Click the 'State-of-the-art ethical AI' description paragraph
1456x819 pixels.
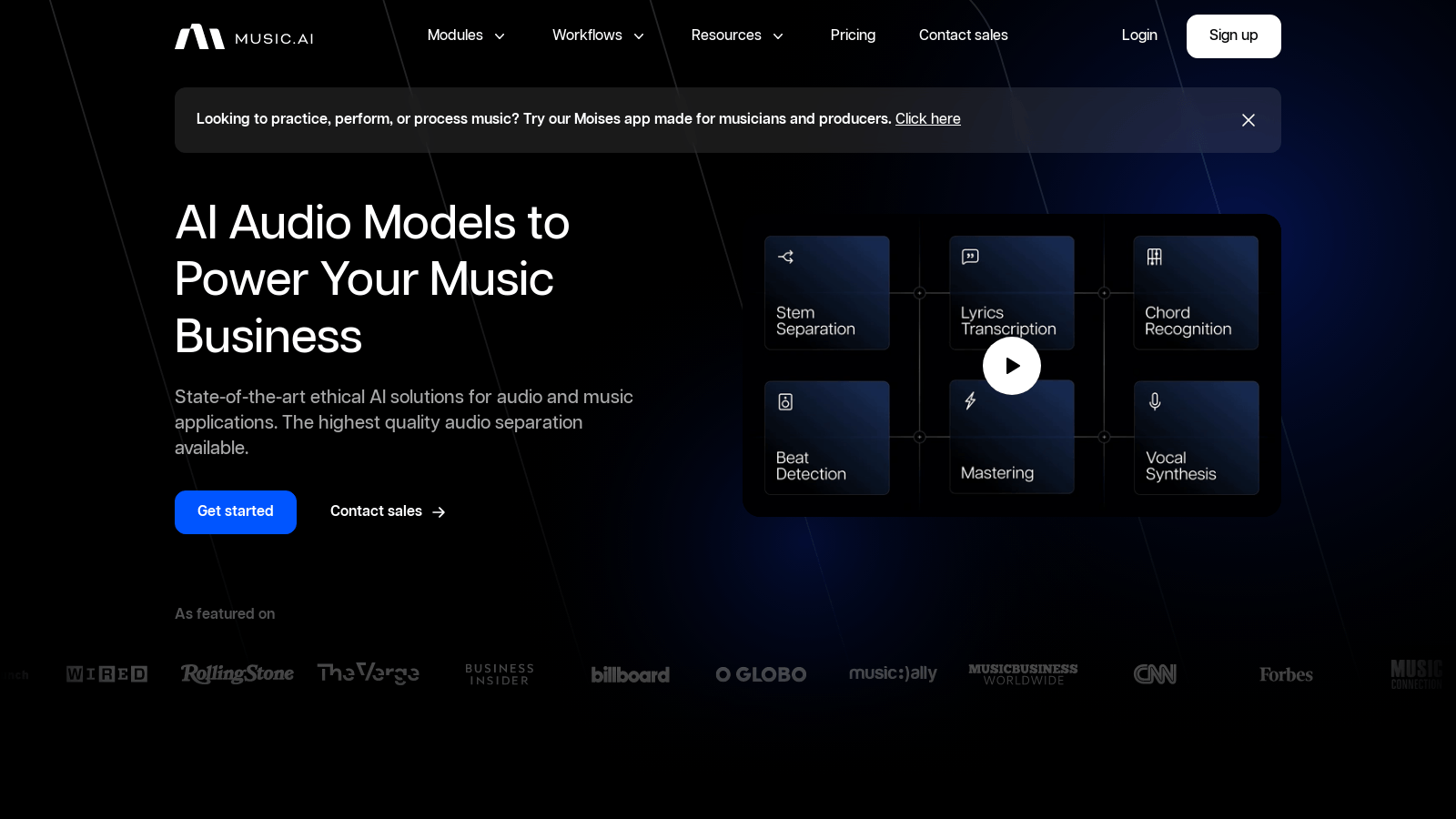click(404, 422)
